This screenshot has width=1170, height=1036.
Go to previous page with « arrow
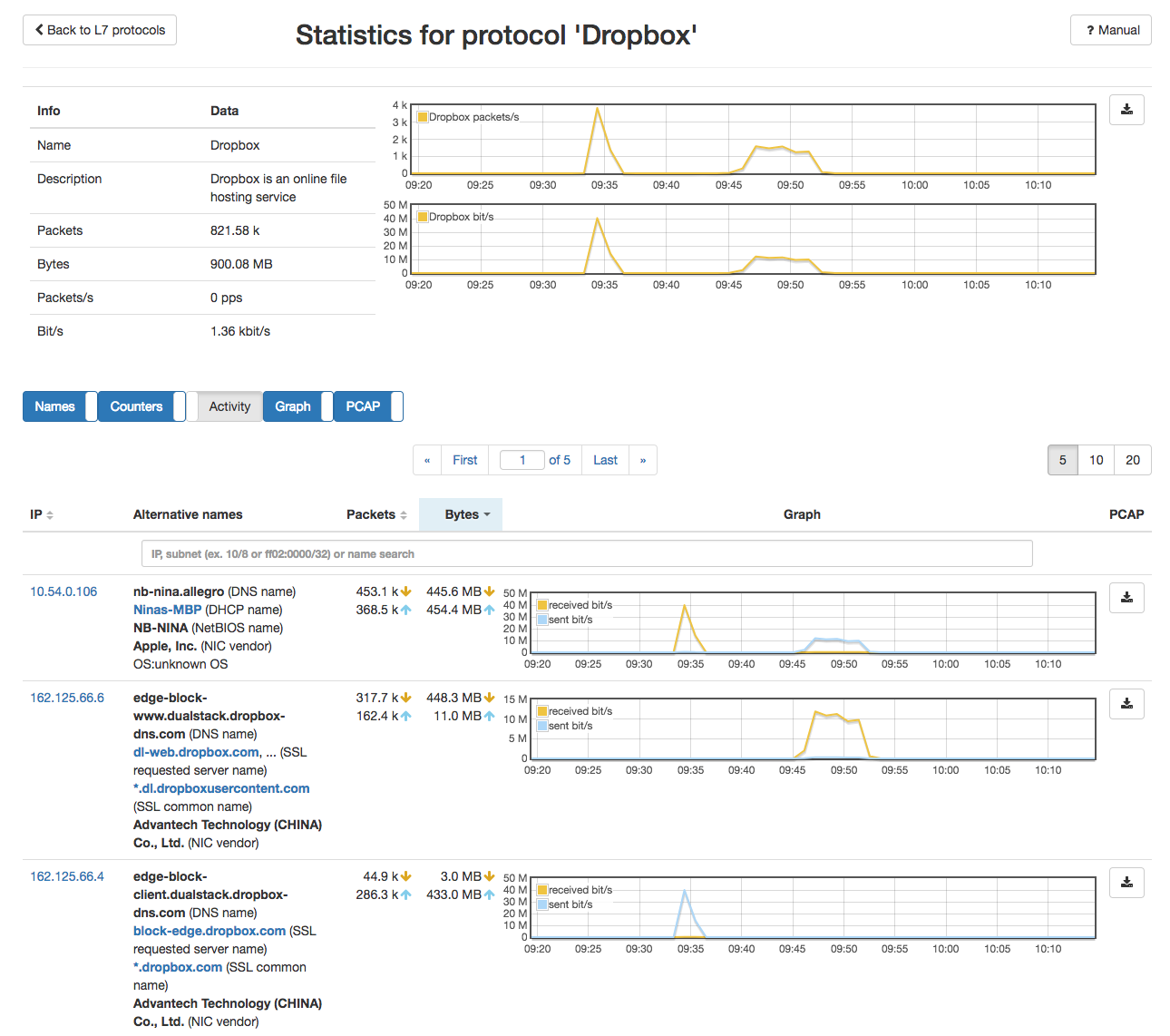pos(427,460)
